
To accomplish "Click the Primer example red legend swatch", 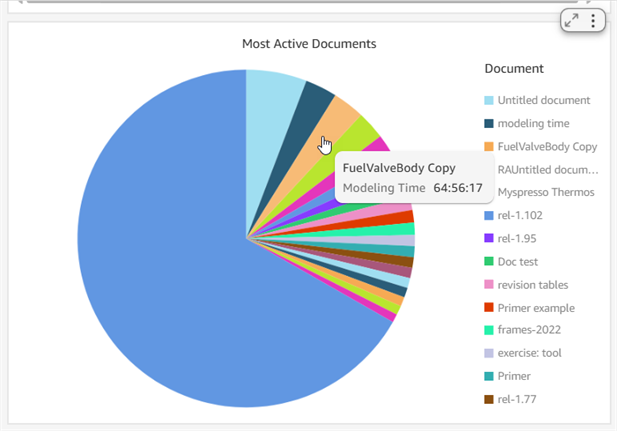I will pyautogui.click(x=489, y=307).
